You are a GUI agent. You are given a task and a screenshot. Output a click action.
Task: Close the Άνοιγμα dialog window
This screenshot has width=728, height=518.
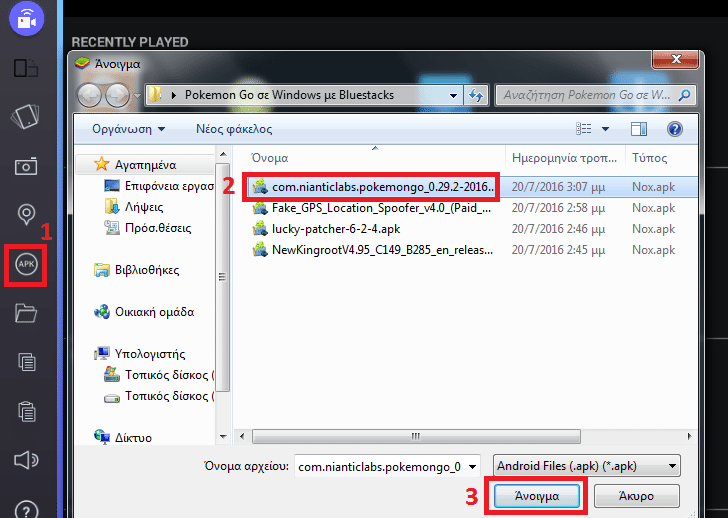676,59
